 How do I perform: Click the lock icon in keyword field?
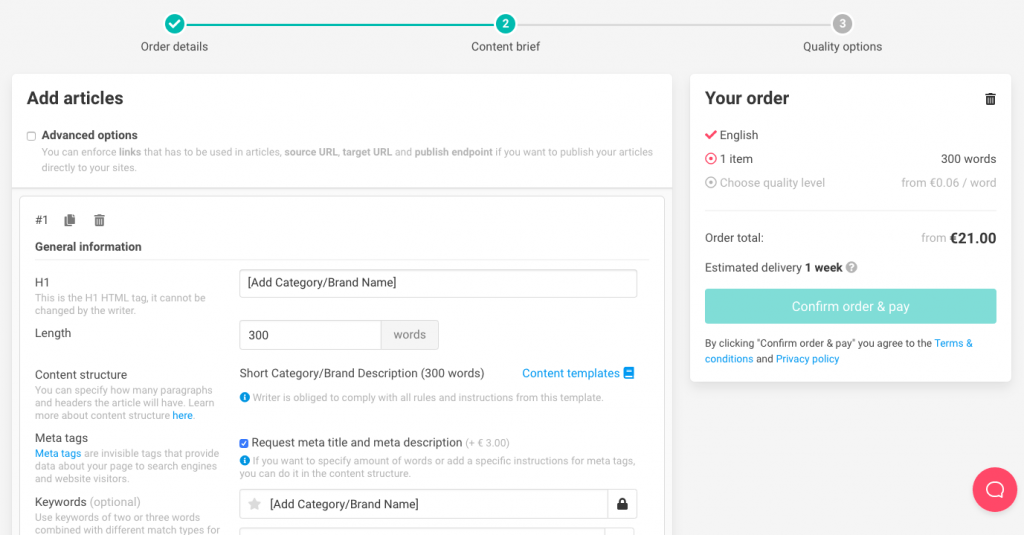pos(622,504)
